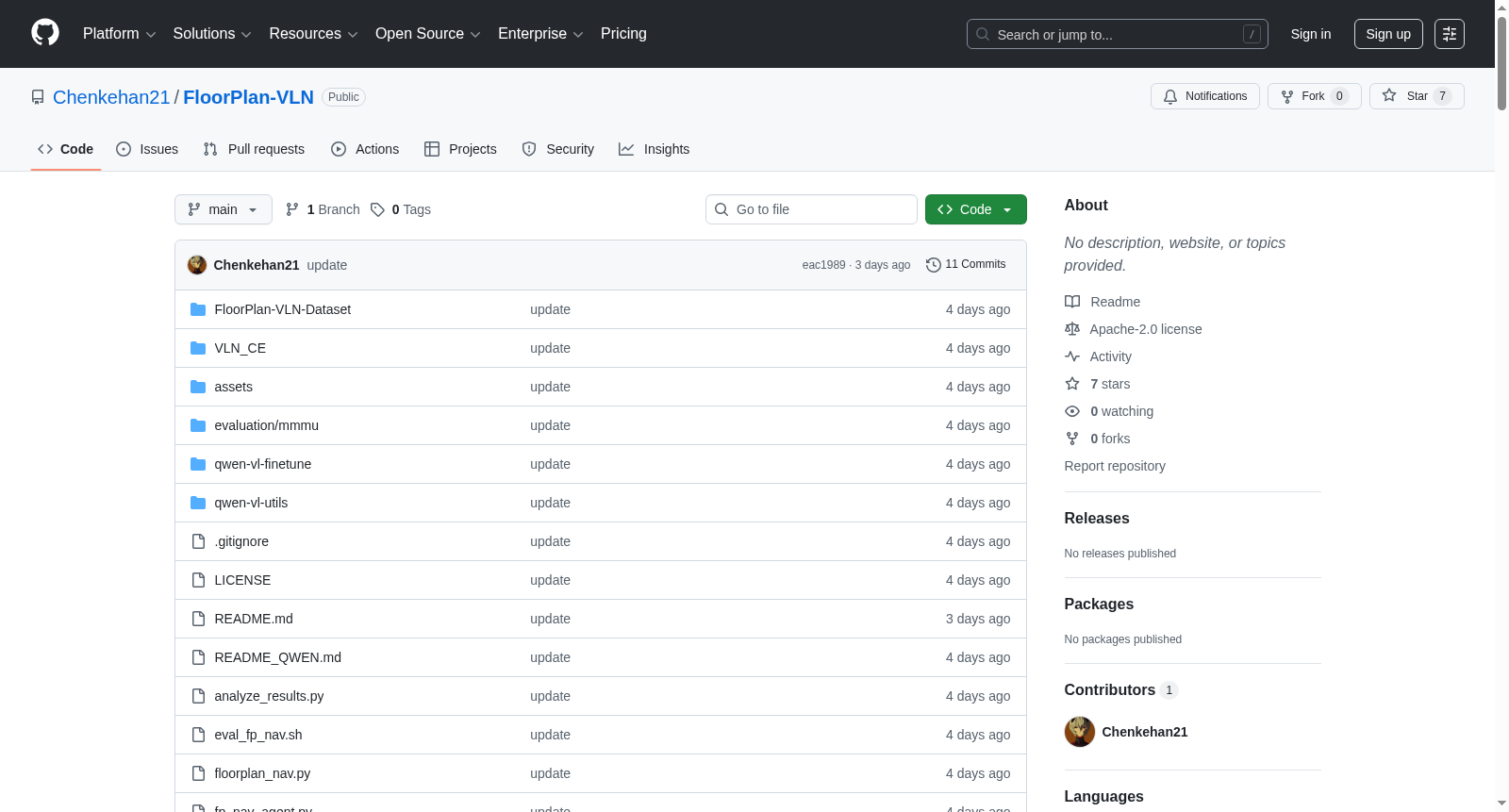The height and width of the screenshot is (812, 1509).
Task: Switch to the Actions tab
Action: tap(365, 149)
